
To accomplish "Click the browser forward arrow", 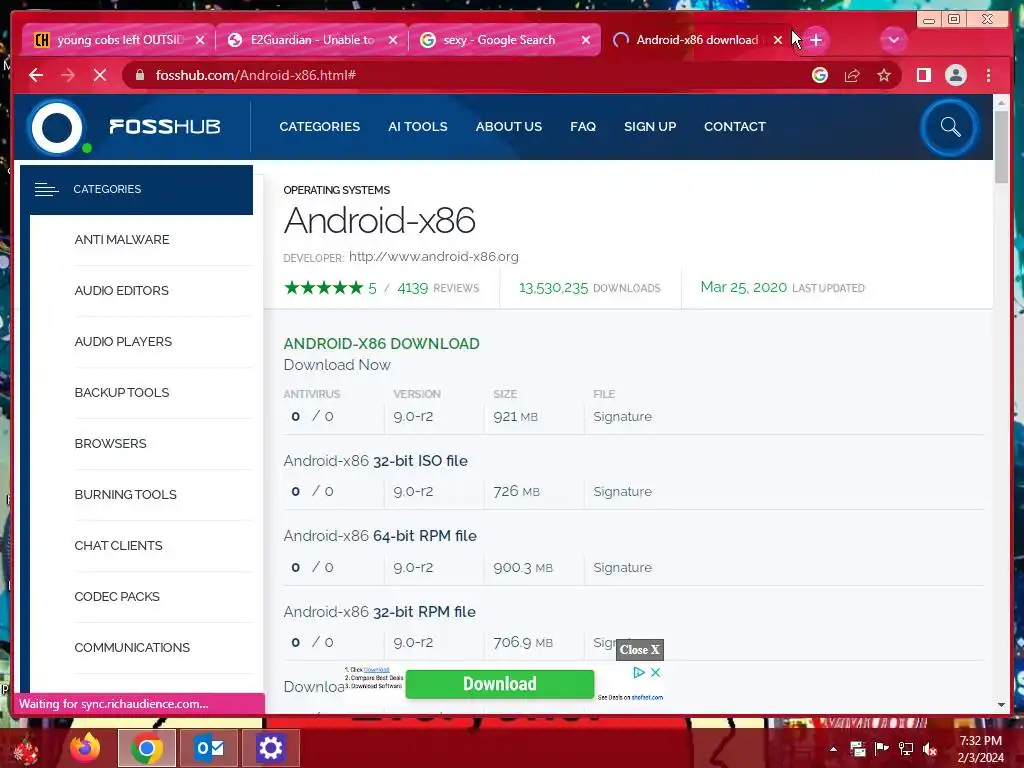I will 68,76.
